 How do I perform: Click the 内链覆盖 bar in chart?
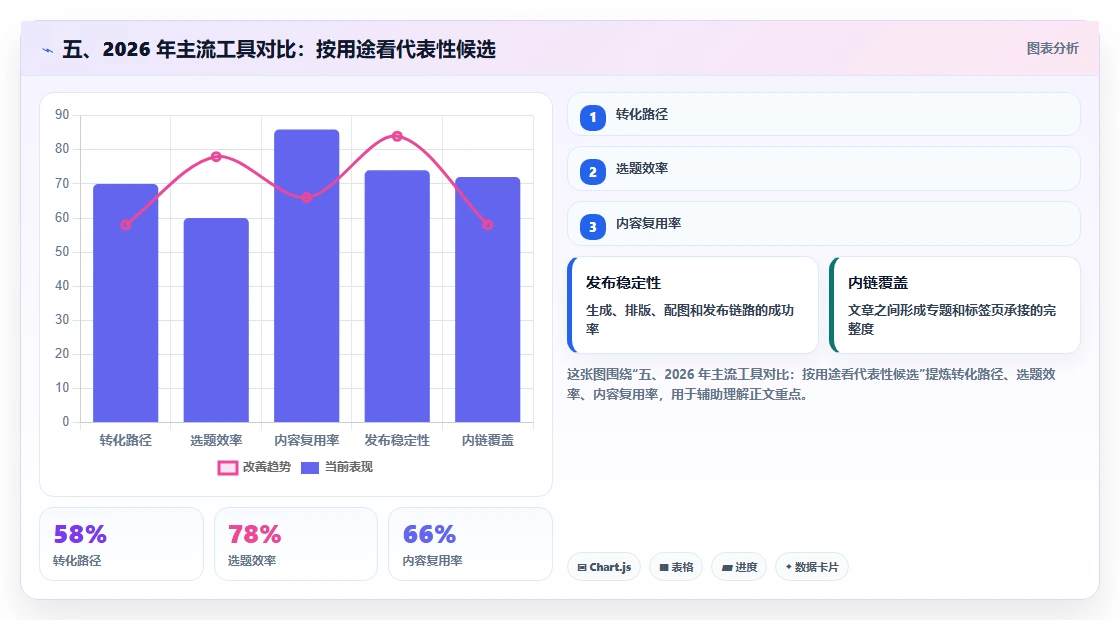point(488,299)
